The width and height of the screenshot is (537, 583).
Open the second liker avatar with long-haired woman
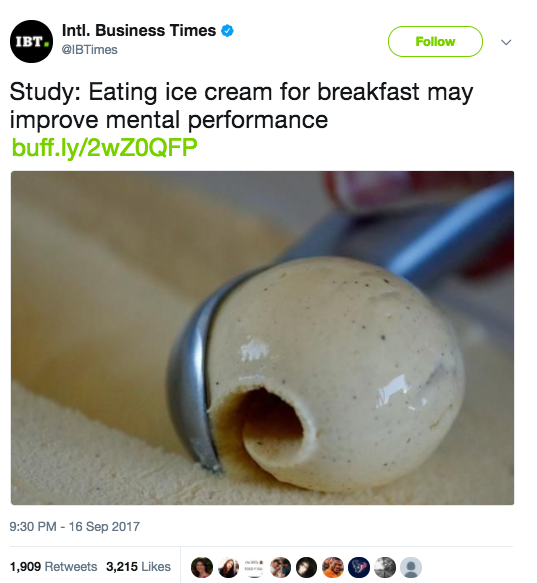(x=228, y=567)
